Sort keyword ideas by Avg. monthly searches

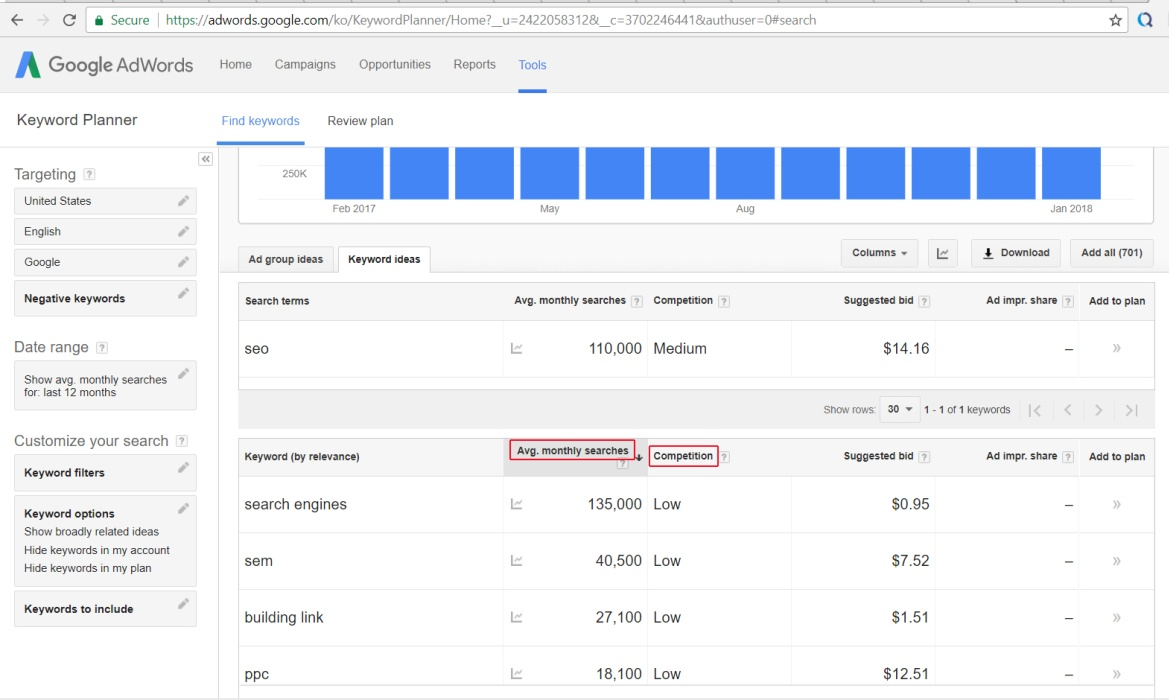[573, 450]
